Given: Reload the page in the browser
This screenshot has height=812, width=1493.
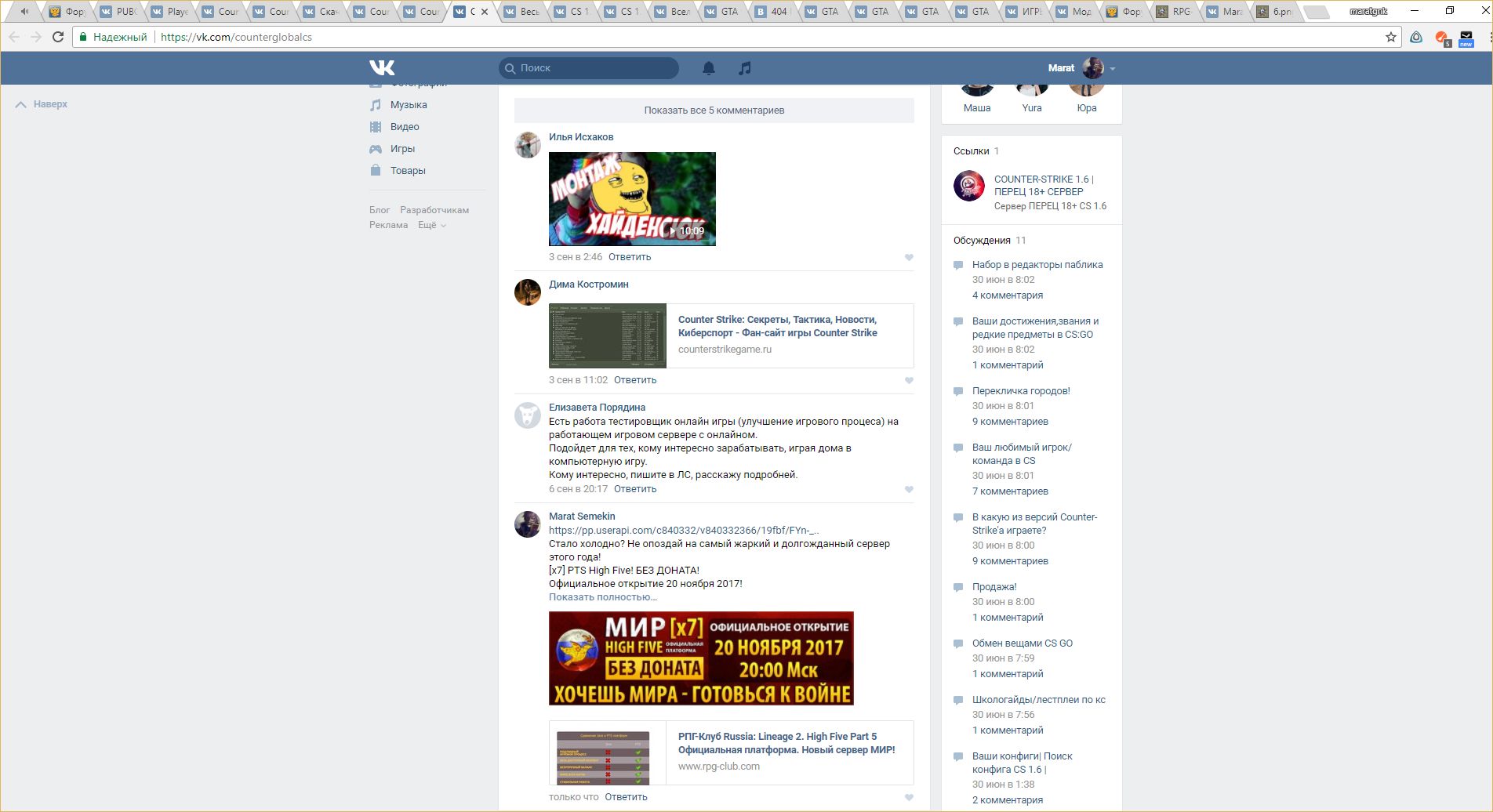Looking at the screenshot, I should (x=58, y=37).
